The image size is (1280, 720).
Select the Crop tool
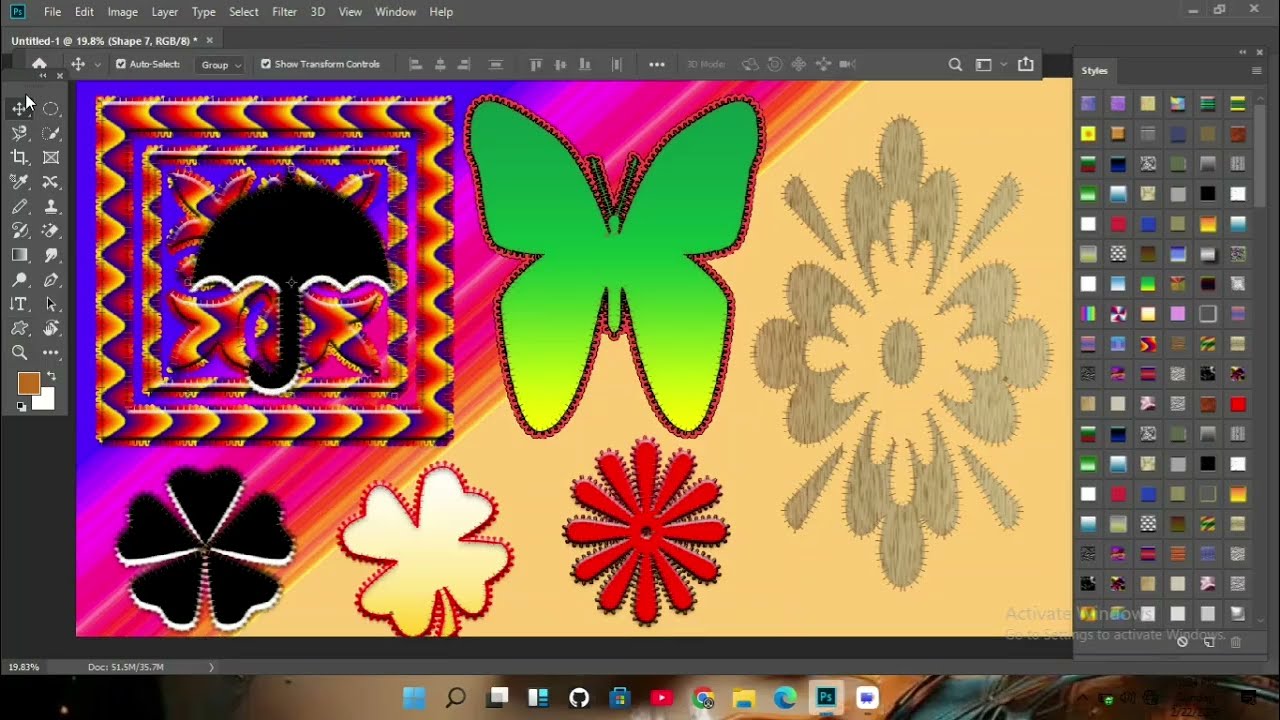[19, 157]
